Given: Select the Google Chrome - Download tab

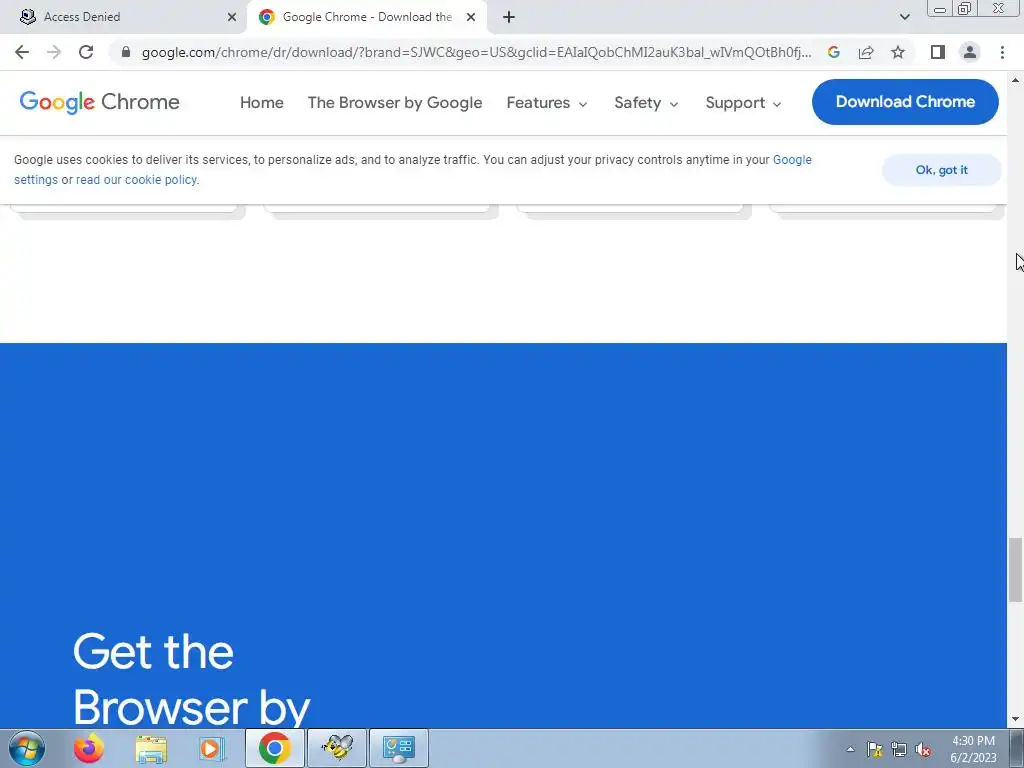Looking at the screenshot, I should 366,17.
